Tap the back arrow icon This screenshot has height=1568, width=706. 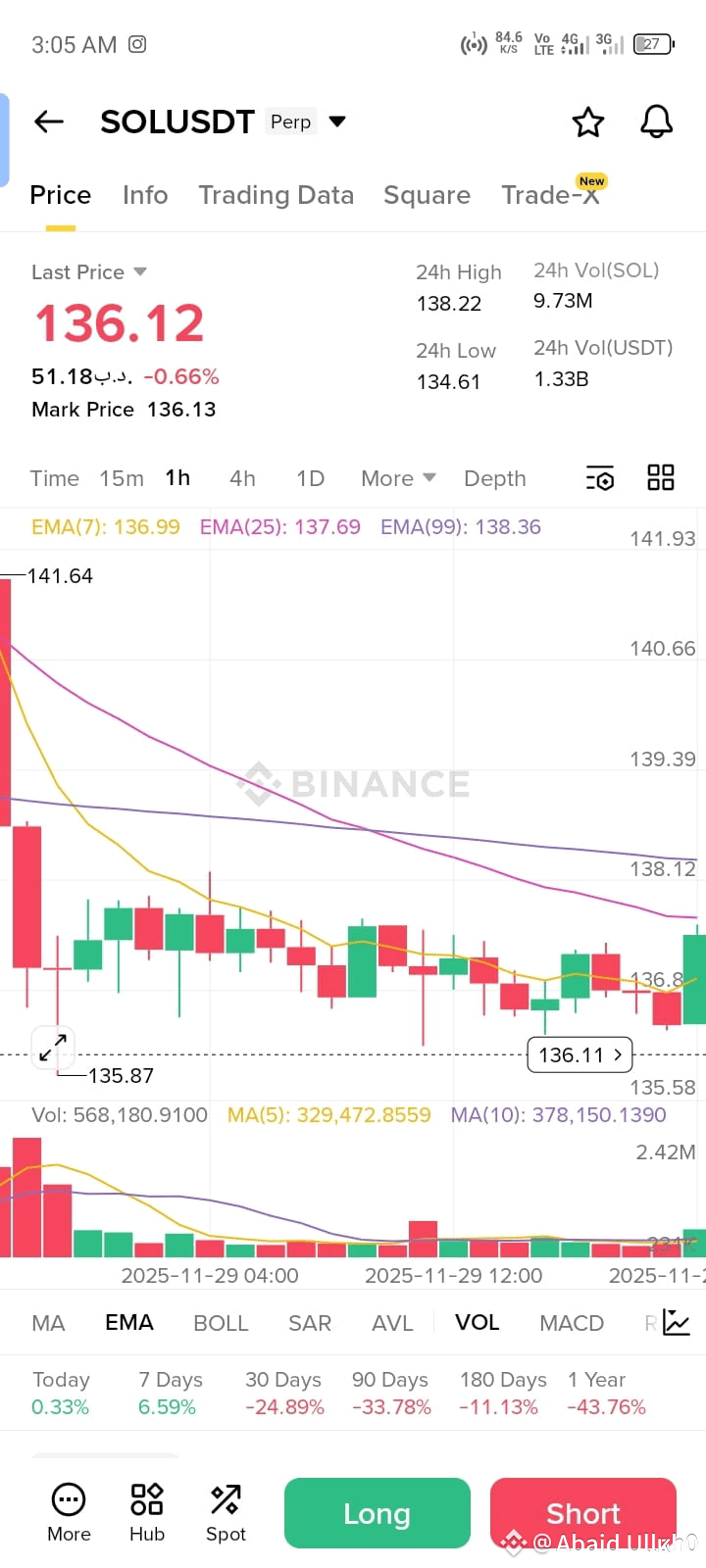click(x=49, y=122)
